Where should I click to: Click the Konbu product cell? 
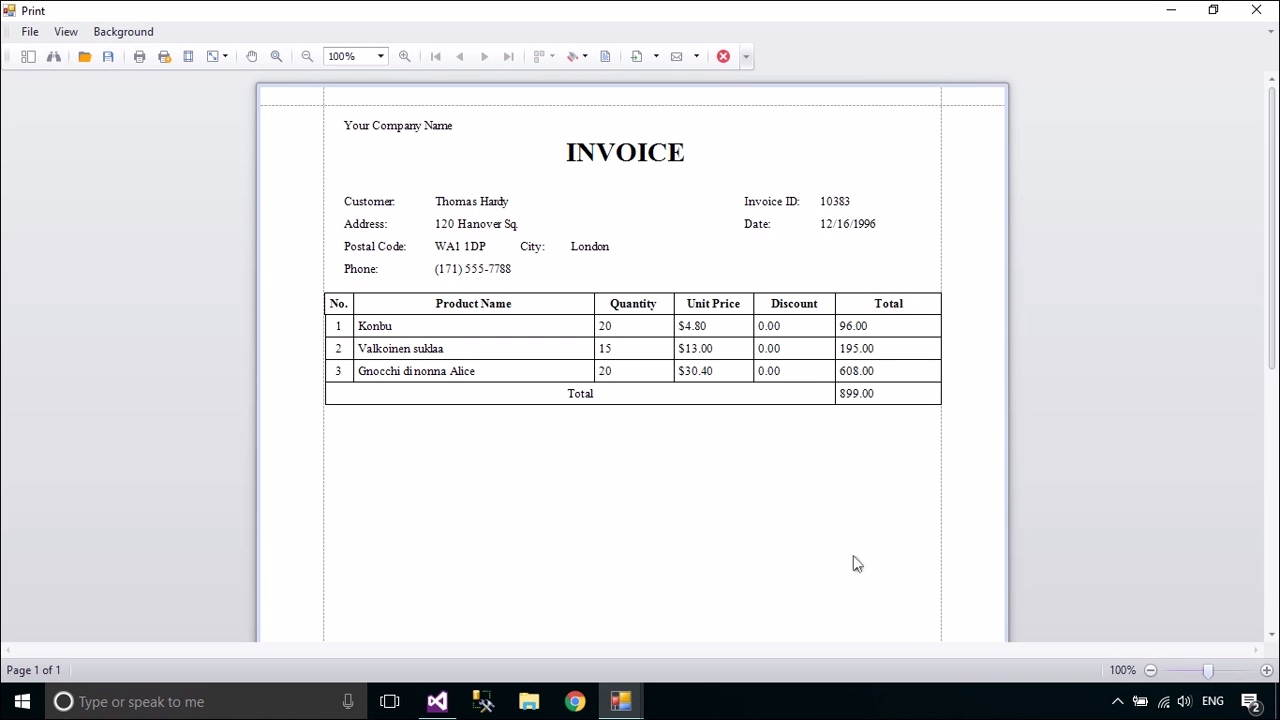coord(474,326)
